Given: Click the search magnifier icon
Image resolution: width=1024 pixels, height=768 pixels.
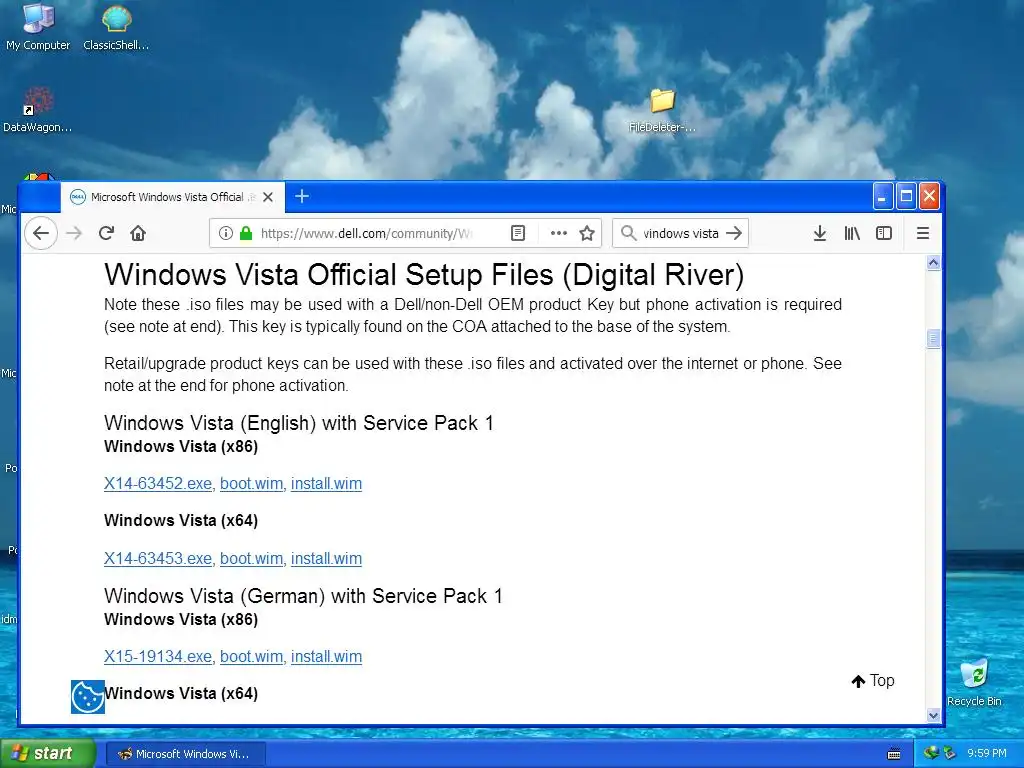Looking at the screenshot, I should click(x=628, y=233).
